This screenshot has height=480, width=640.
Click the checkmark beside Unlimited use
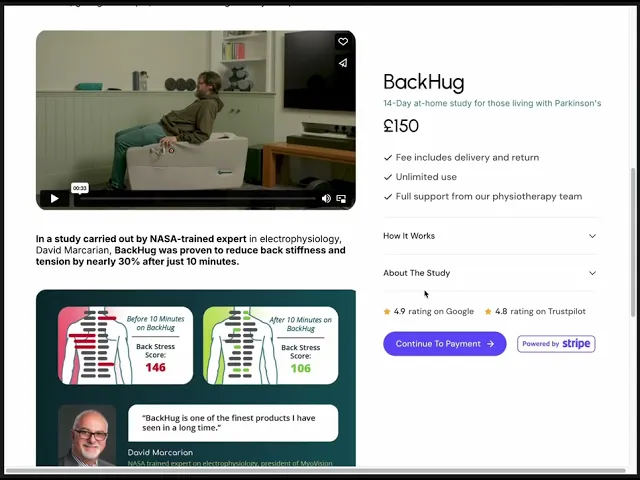tap(388, 177)
